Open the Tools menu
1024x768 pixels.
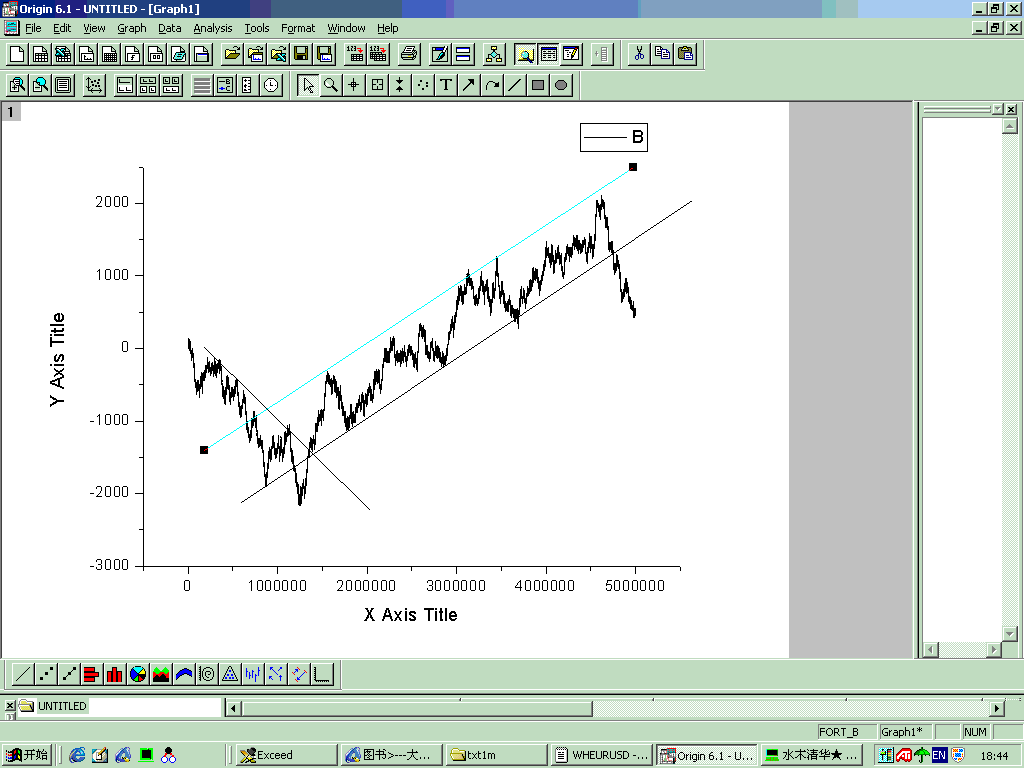(x=257, y=28)
